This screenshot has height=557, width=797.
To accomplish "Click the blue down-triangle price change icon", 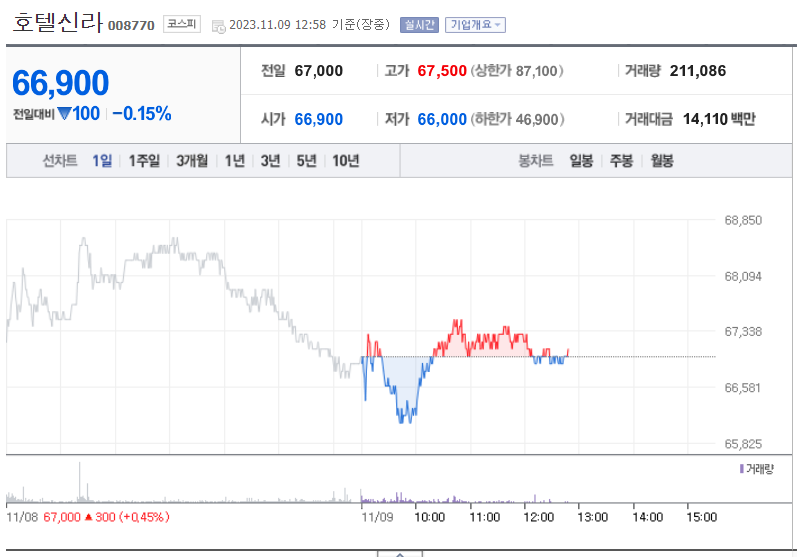I will [x=64, y=113].
